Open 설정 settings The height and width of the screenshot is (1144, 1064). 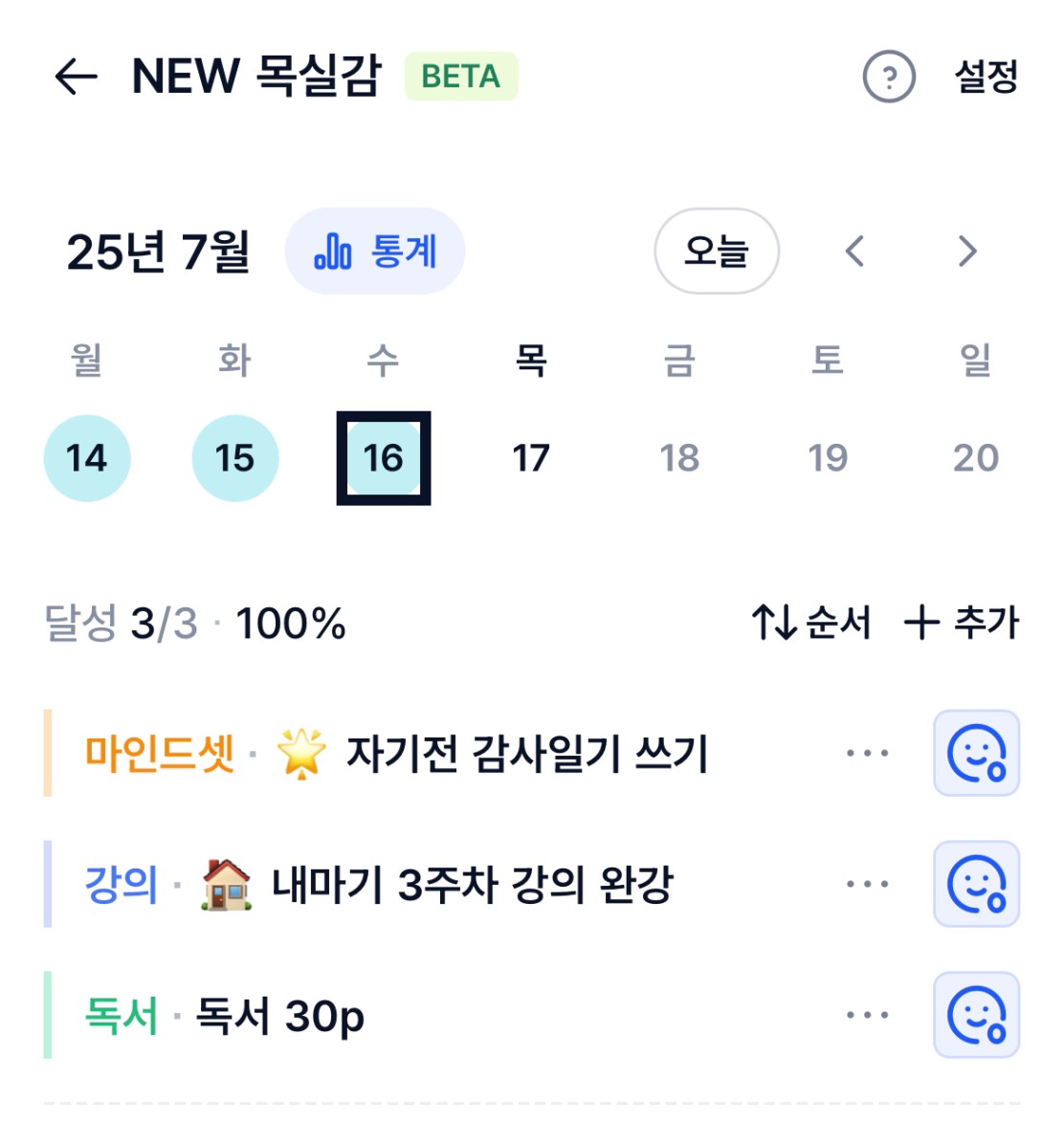point(986,76)
